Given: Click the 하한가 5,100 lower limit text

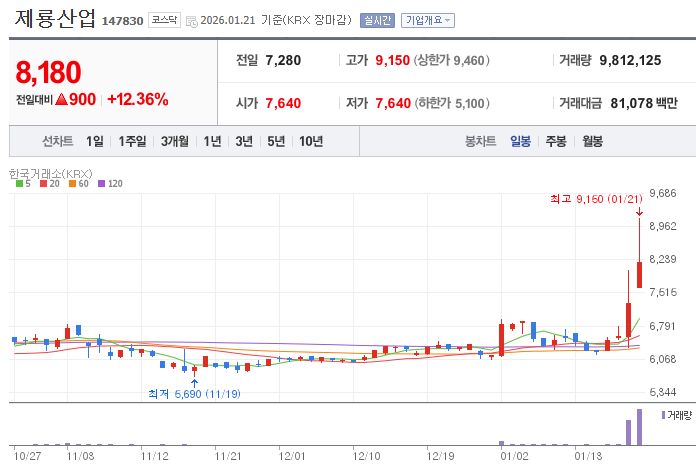Looking at the screenshot, I should click(x=452, y=103).
